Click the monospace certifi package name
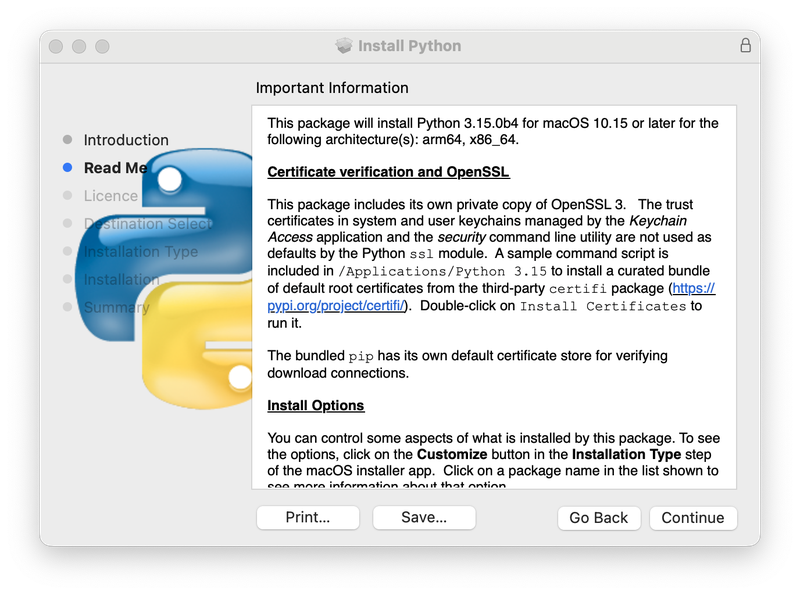The image size is (800, 595). point(578,289)
